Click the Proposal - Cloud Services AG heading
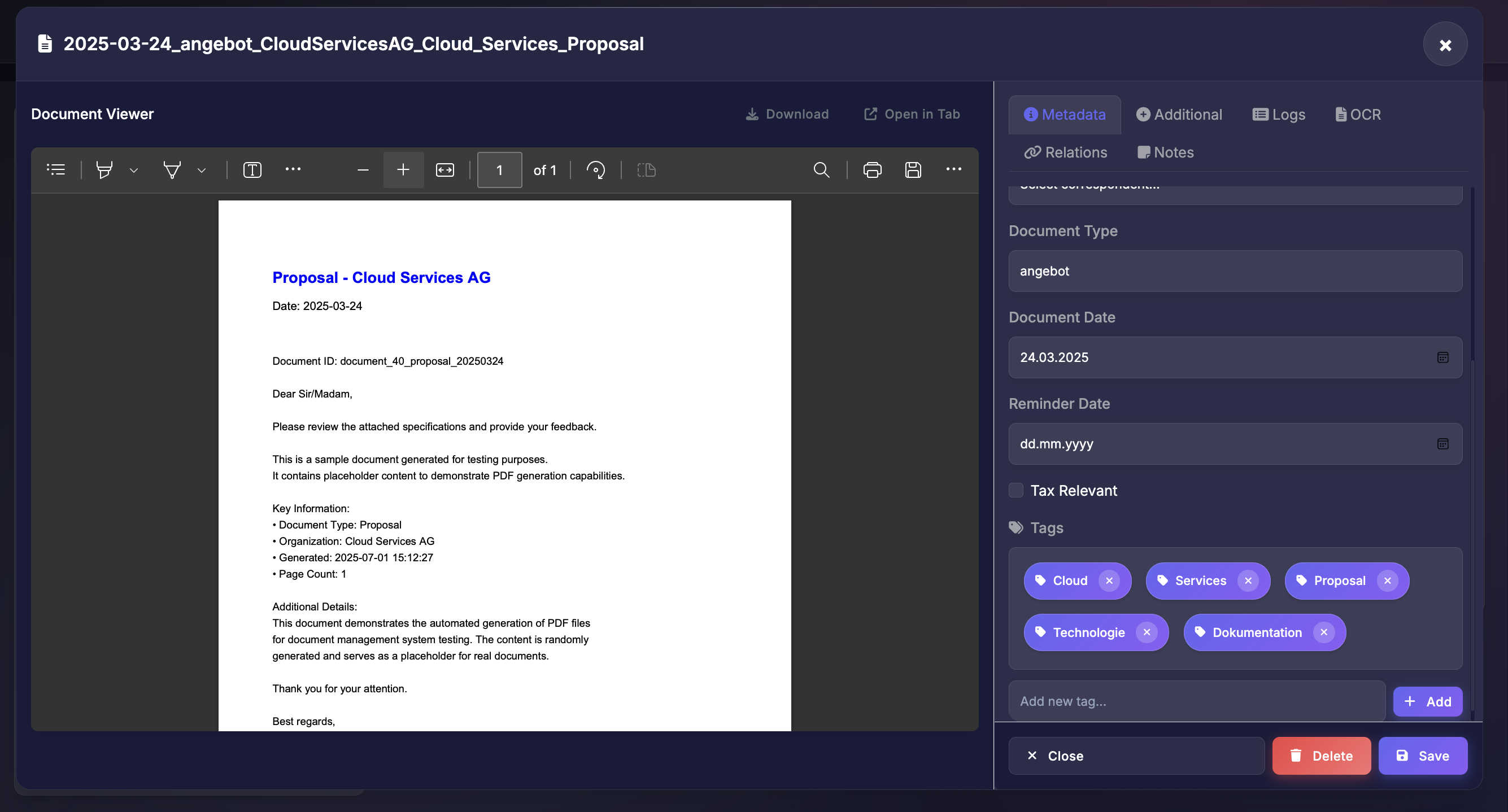 click(x=381, y=277)
